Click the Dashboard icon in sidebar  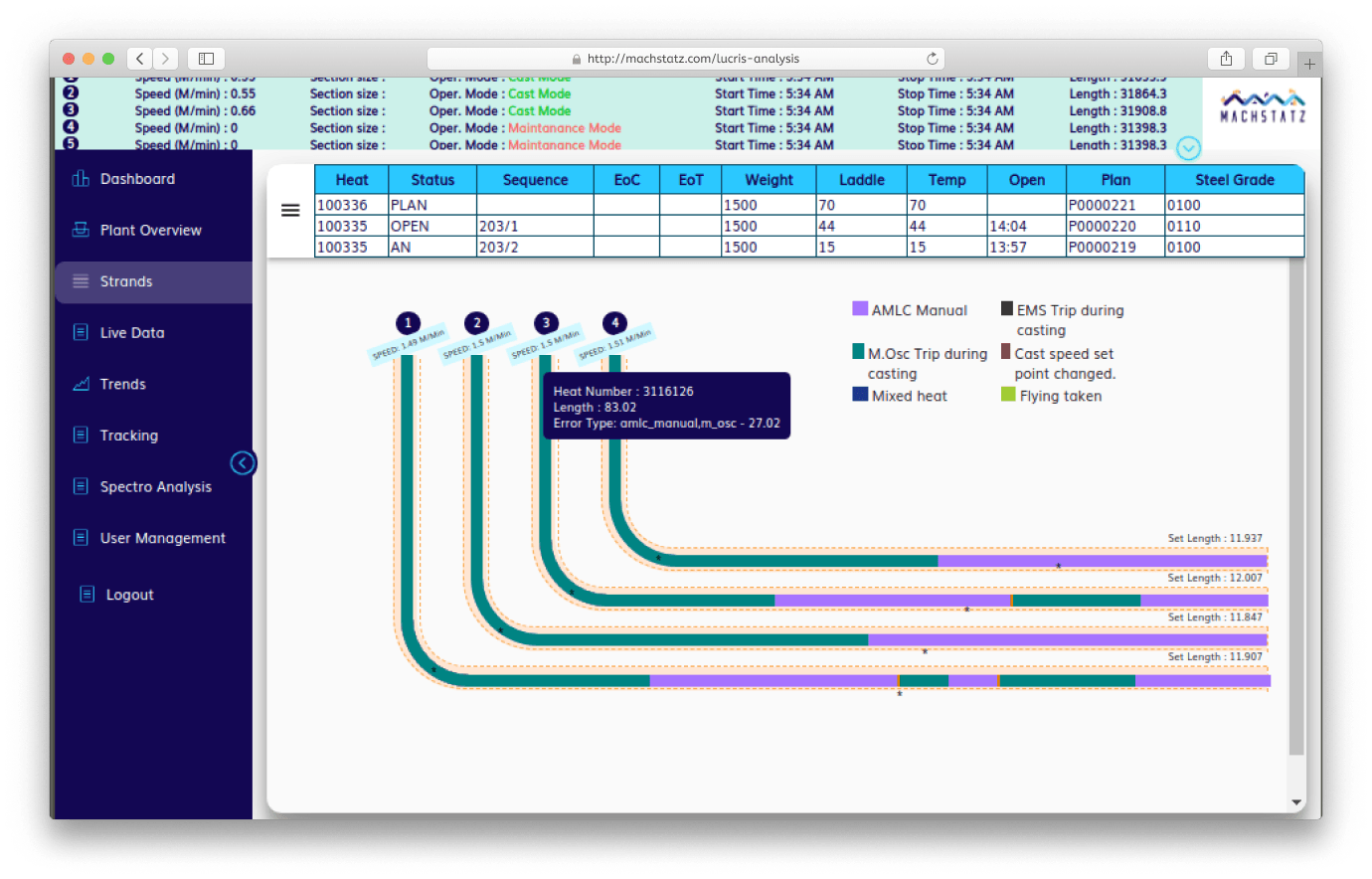81,179
